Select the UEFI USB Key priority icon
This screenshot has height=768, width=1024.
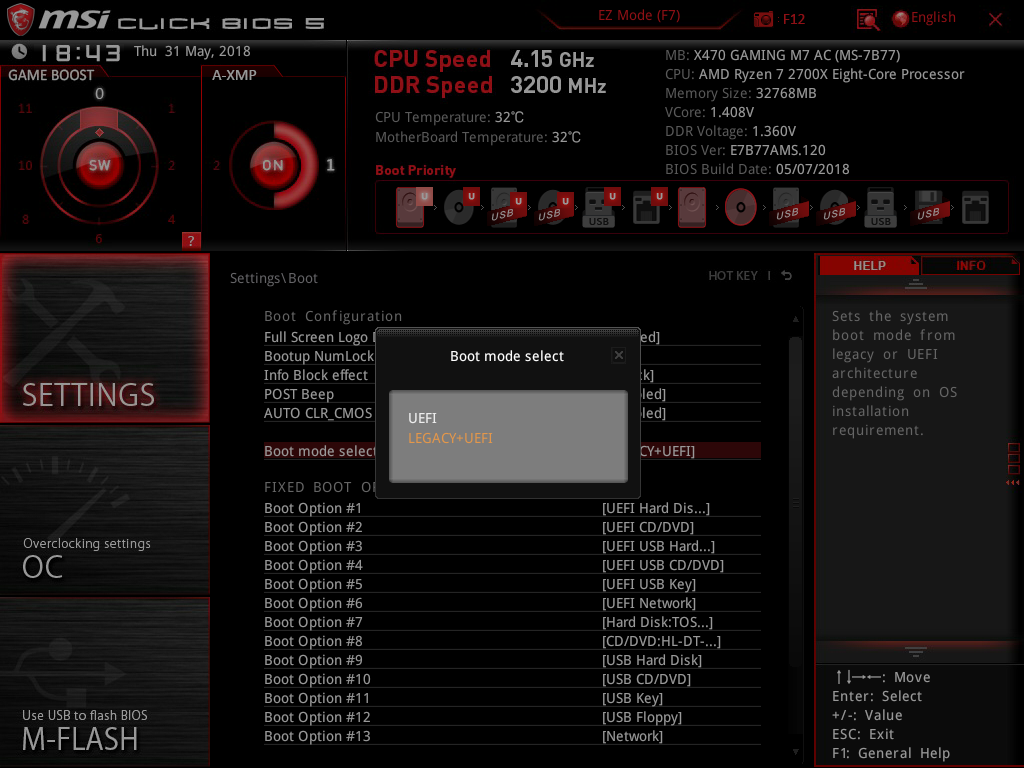(600, 208)
